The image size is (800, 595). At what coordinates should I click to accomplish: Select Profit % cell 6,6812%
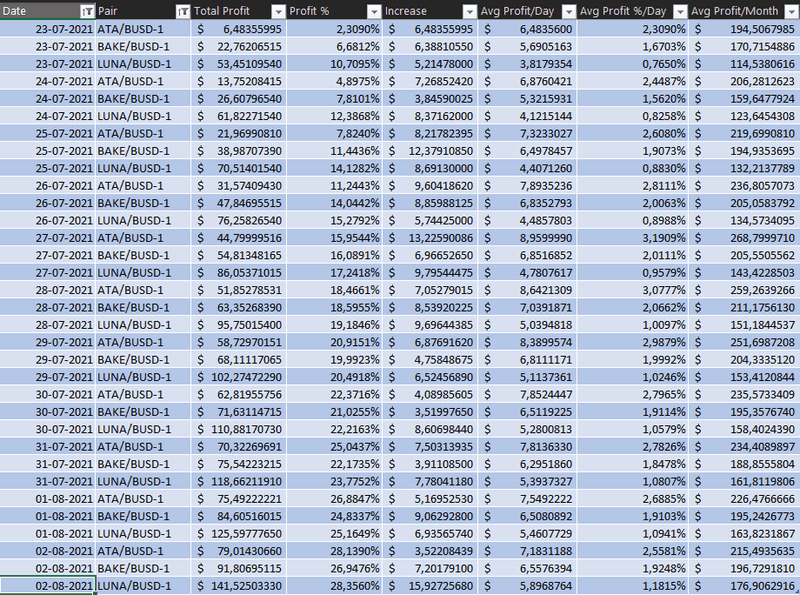(334, 46)
